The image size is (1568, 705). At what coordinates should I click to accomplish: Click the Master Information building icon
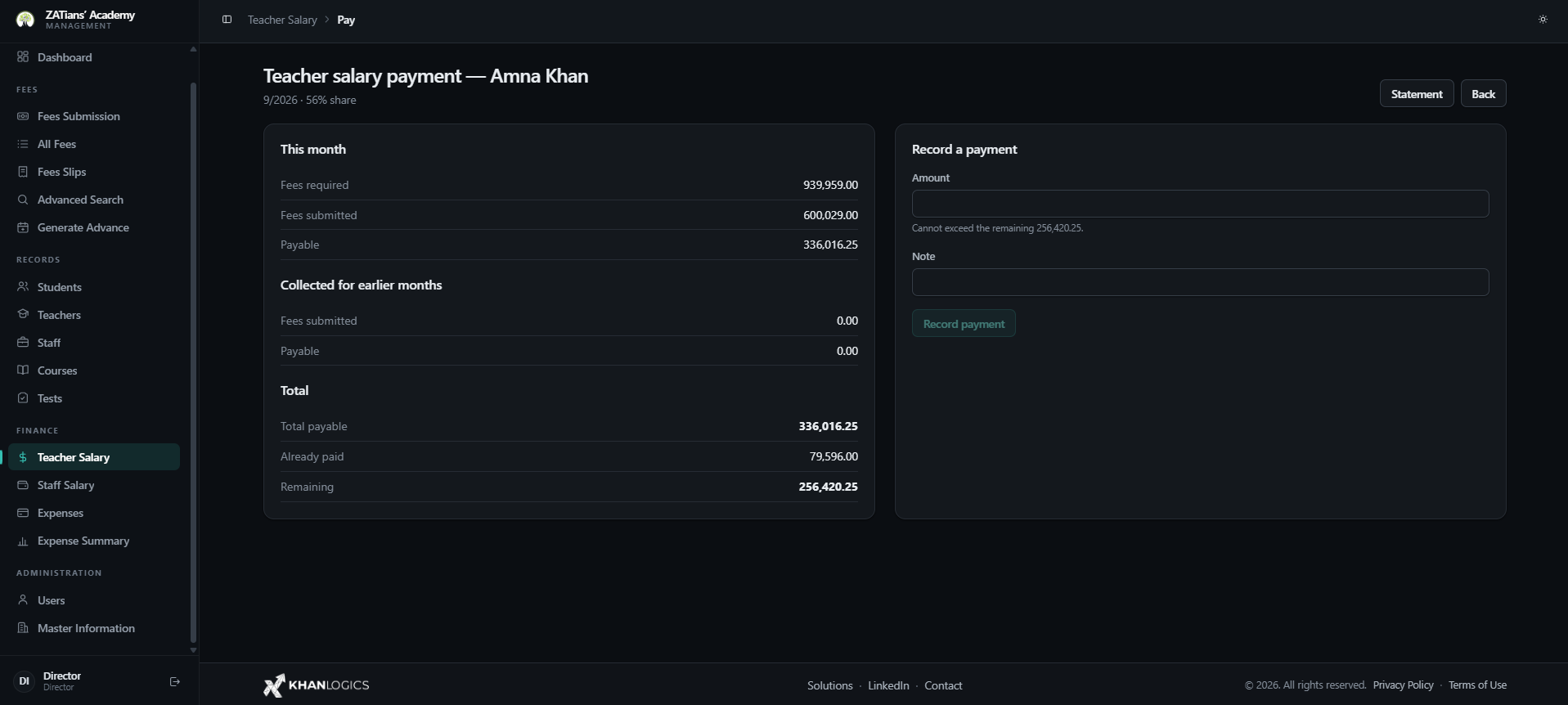(23, 628)
